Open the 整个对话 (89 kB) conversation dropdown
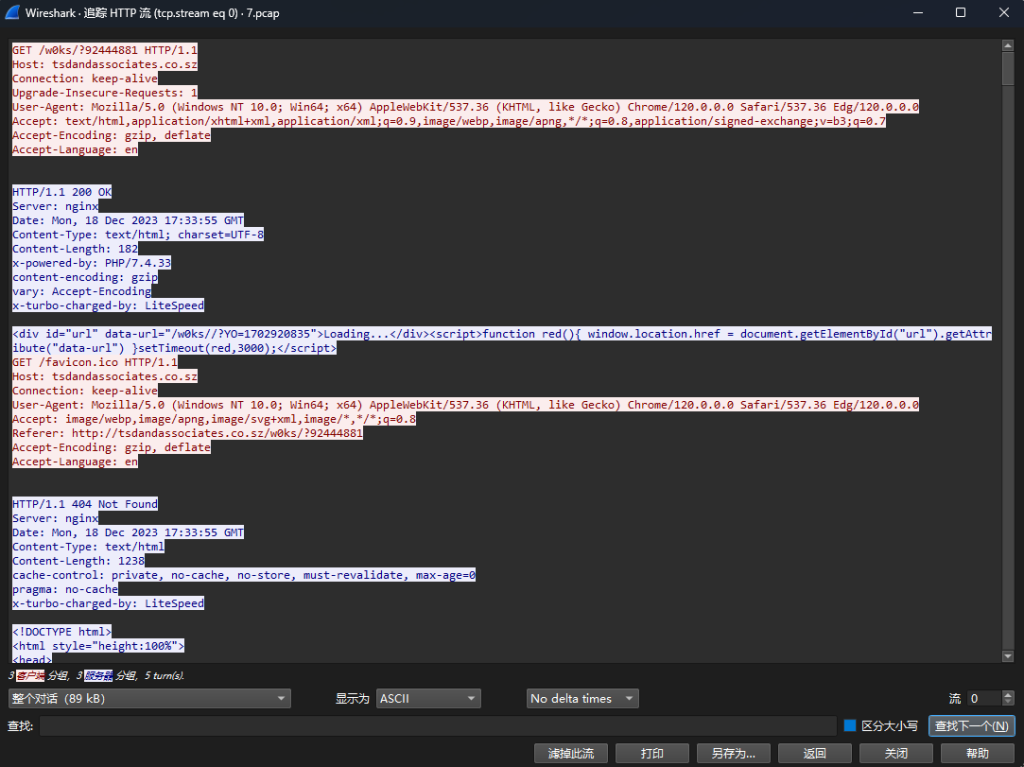 click(x=149, y=698)
